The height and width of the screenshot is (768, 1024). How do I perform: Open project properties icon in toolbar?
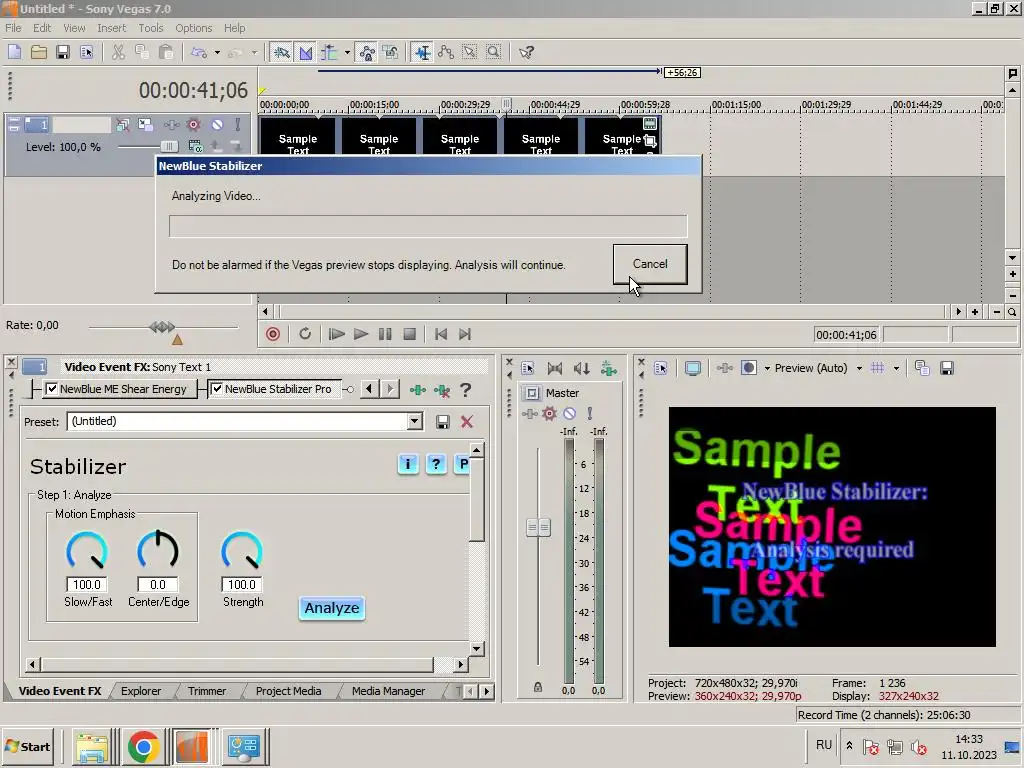click(x=86, y=52)
